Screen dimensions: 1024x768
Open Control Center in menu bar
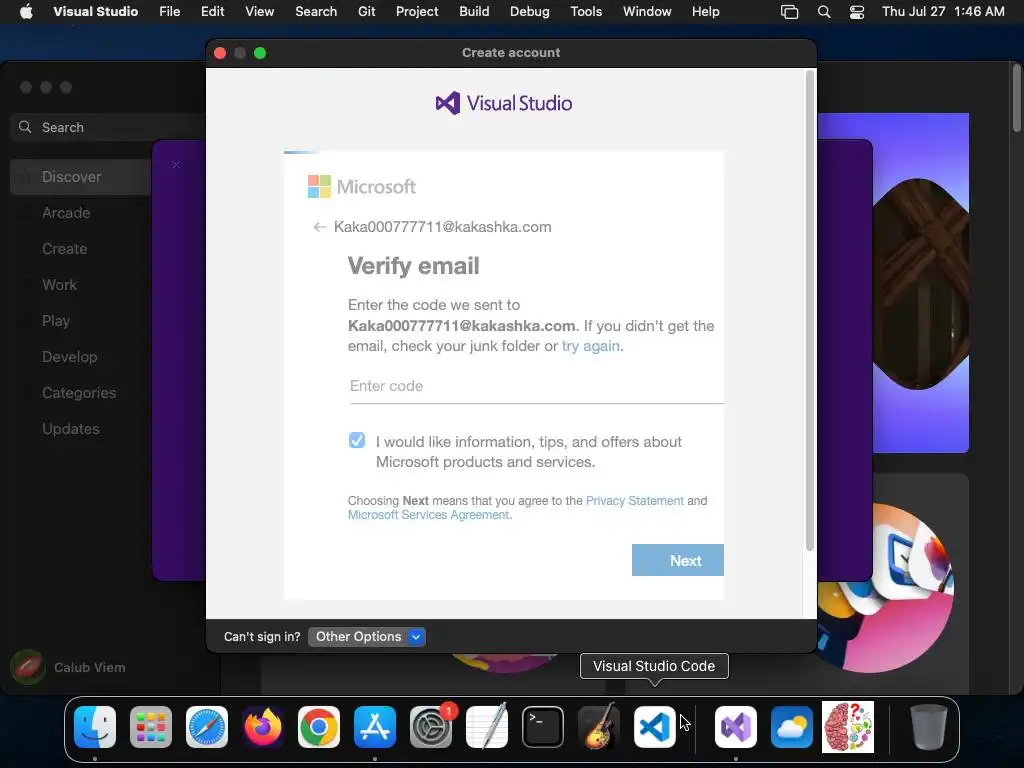pos(857,12)
